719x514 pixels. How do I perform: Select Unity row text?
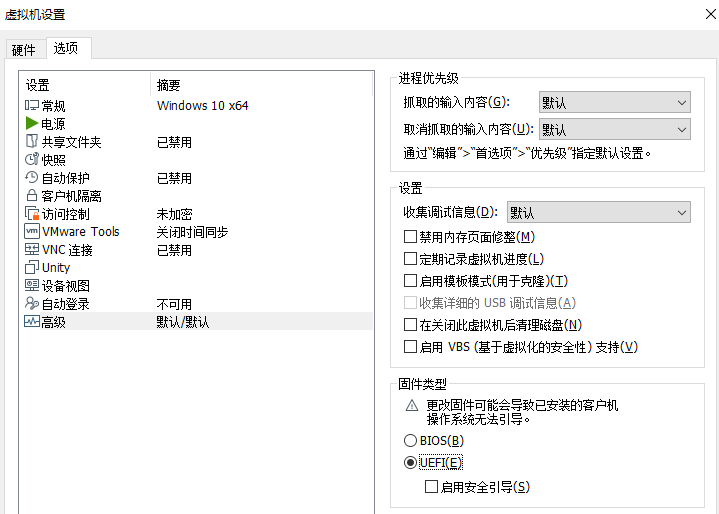(x=56, y=268)
